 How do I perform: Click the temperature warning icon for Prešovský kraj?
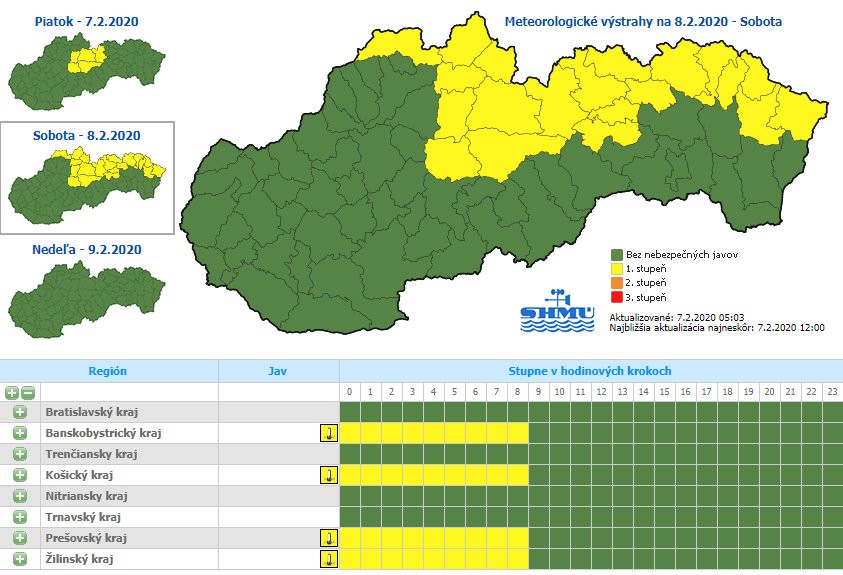click(328, 538)
